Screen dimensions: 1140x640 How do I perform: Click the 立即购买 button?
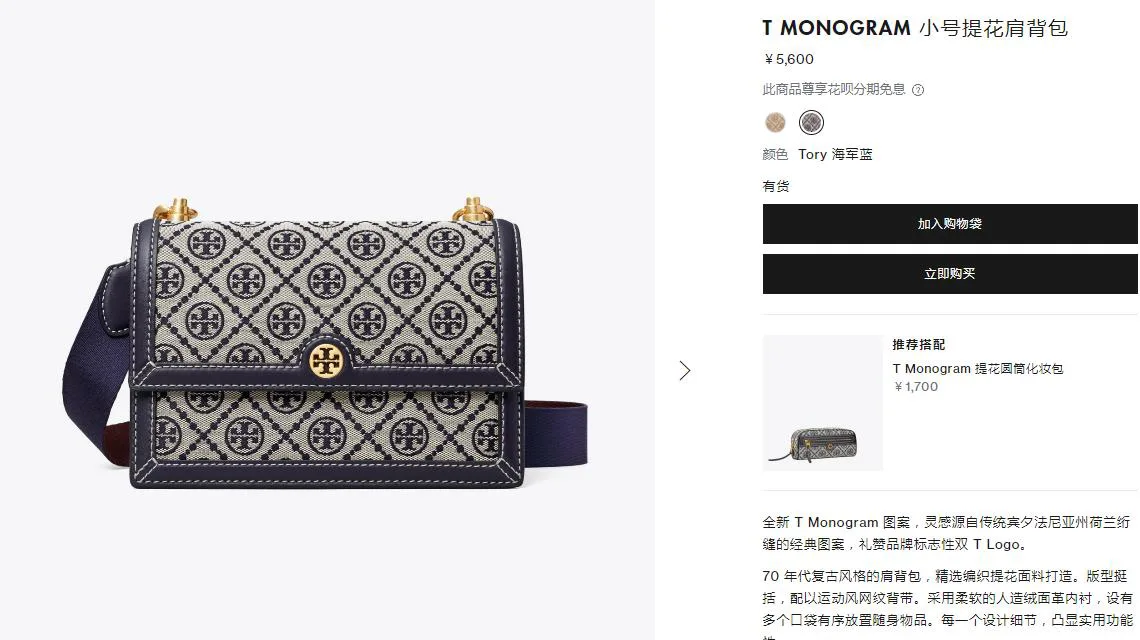click(x=950, y=274)
